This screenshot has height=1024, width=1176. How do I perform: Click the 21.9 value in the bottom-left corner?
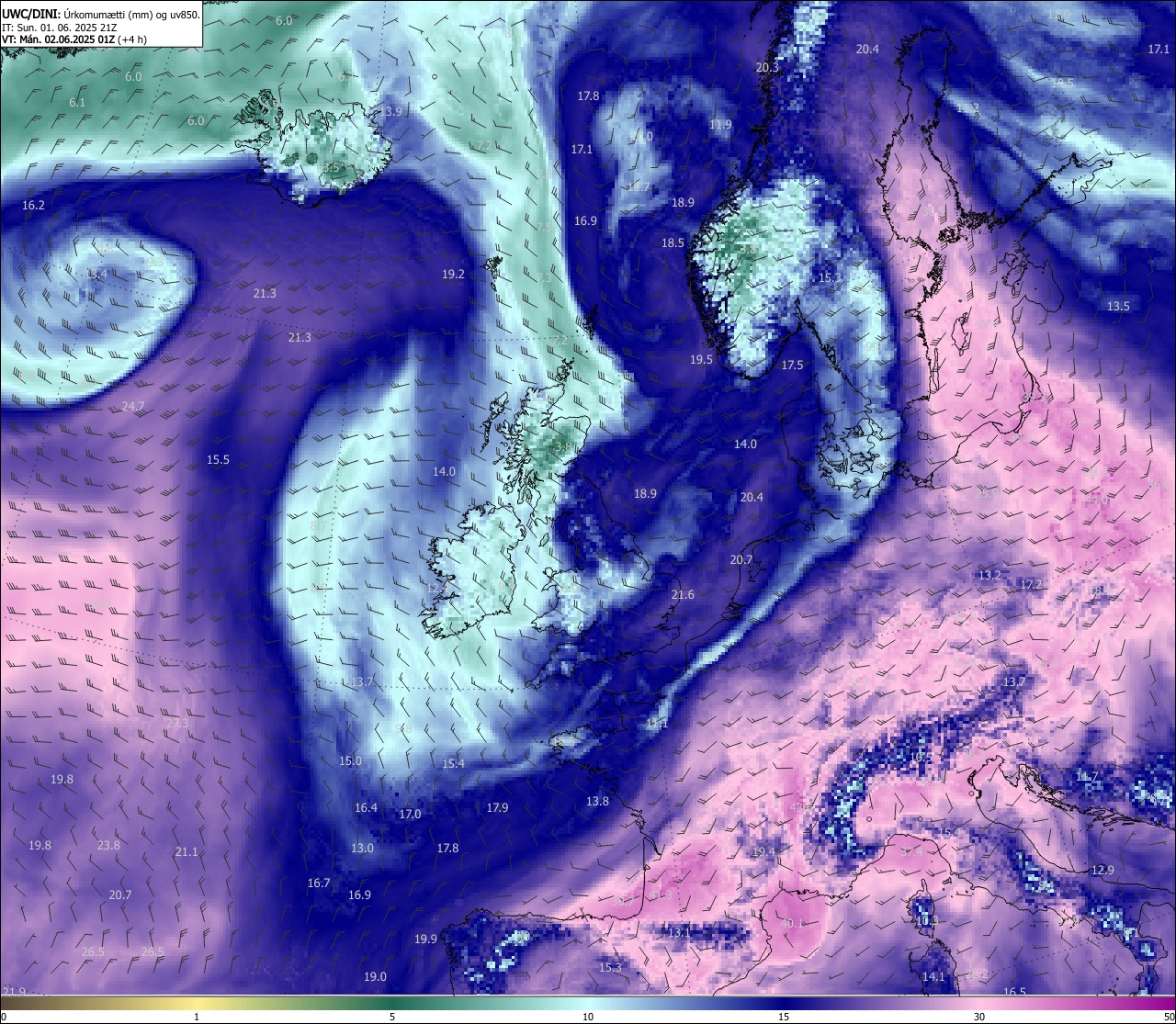coord(14,991)
